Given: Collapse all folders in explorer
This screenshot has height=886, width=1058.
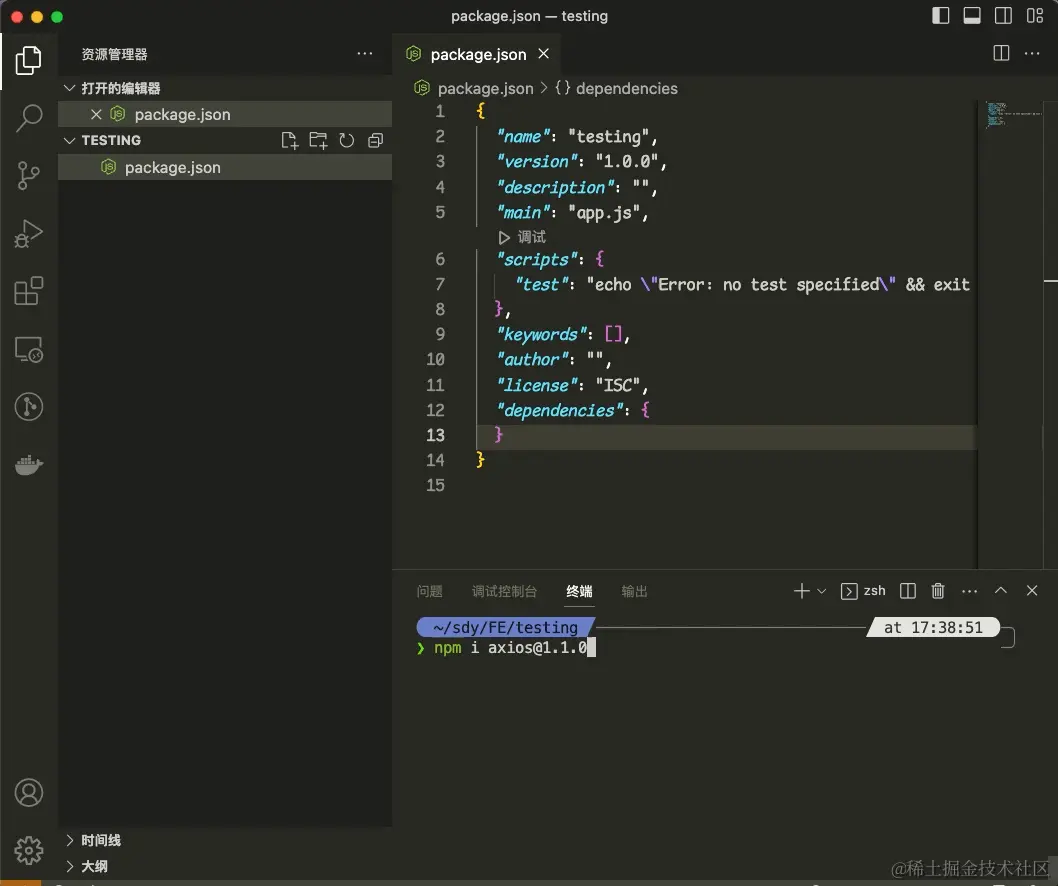Looking at the screenshot, I should [x=375, y=140].
